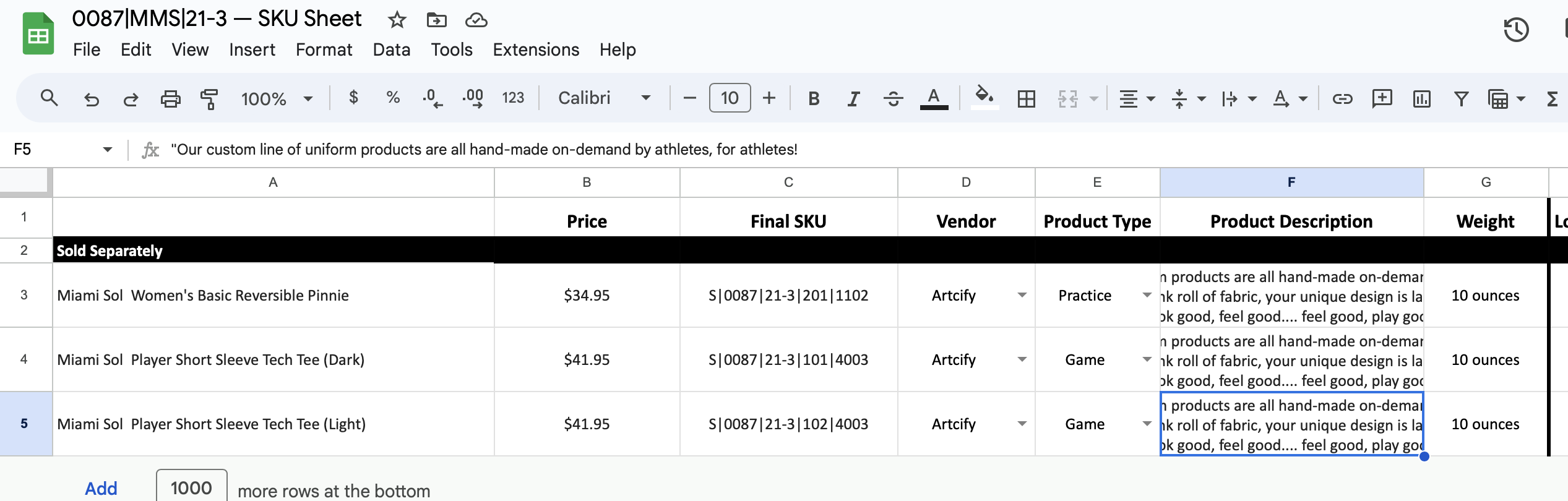The width and height of the screenshot is (1568, 501).
Task: Toggle strikethrough formatting
Action: point(893,98)
